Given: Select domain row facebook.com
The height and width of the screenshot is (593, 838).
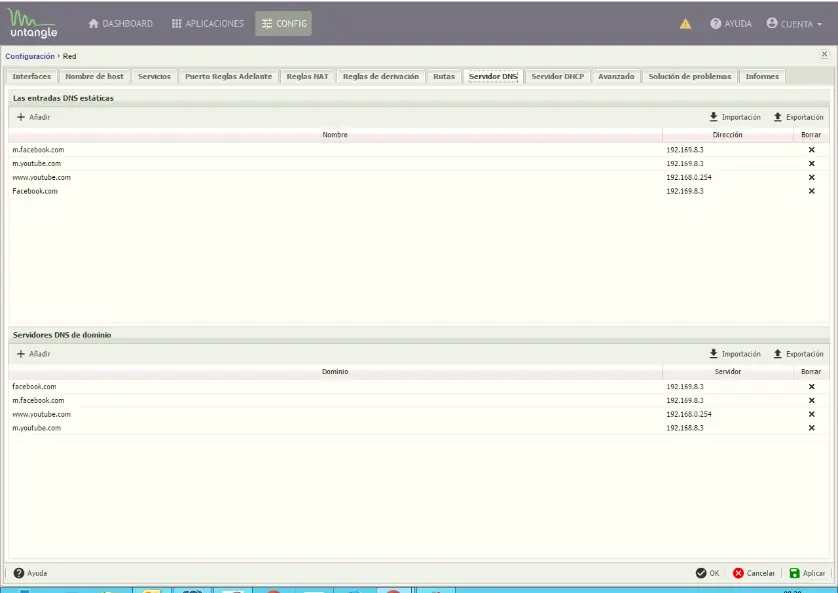Looking at the screenshot, I should [x=418, y=386].
